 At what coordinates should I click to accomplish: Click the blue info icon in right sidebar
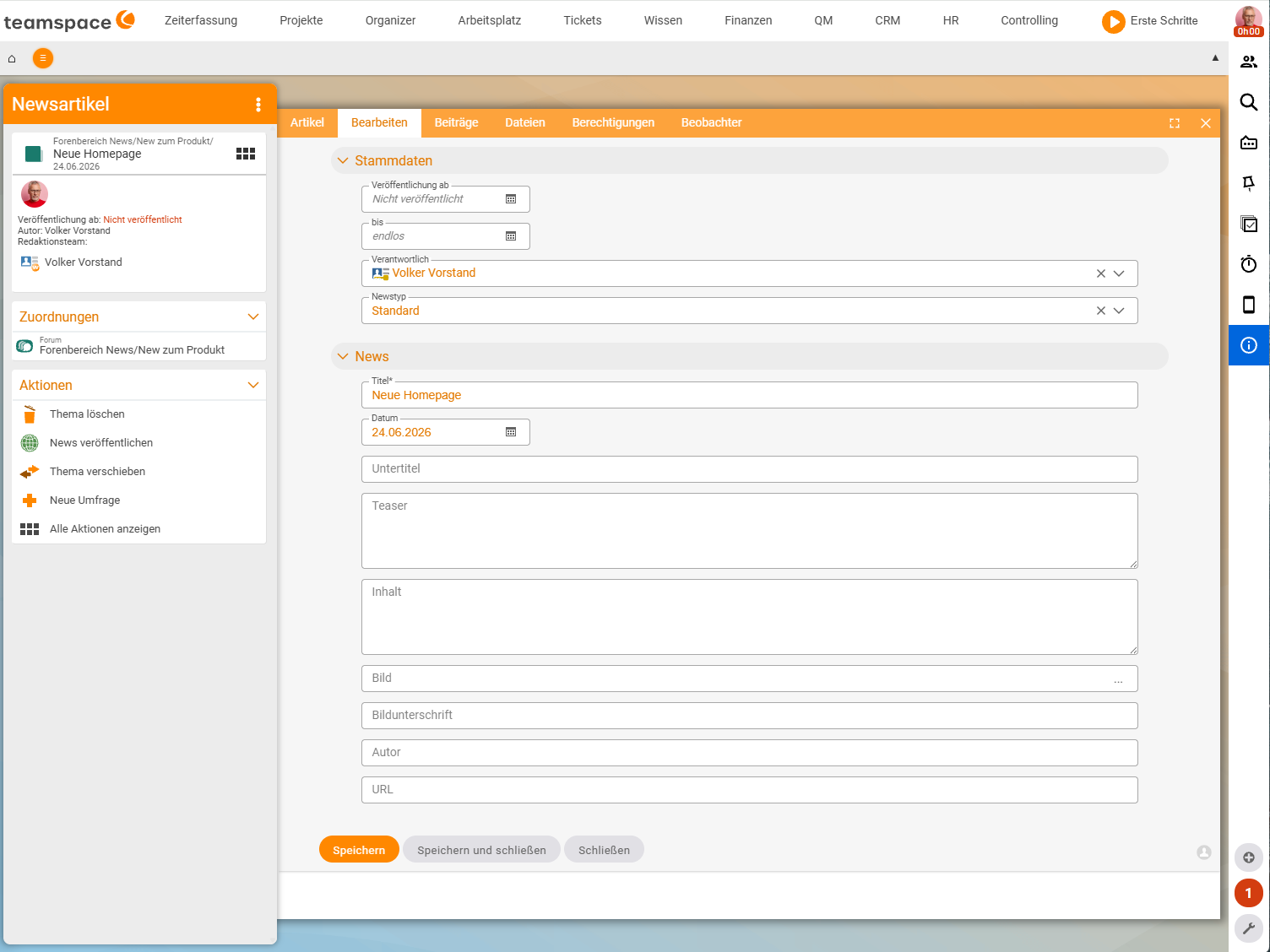point(1249,345)
